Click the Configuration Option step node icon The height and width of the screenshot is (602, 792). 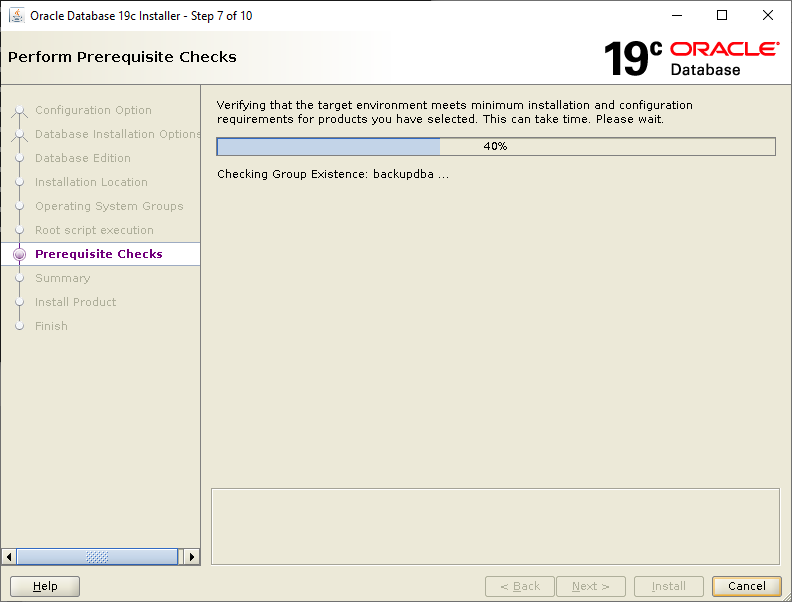tap(20, 110)
